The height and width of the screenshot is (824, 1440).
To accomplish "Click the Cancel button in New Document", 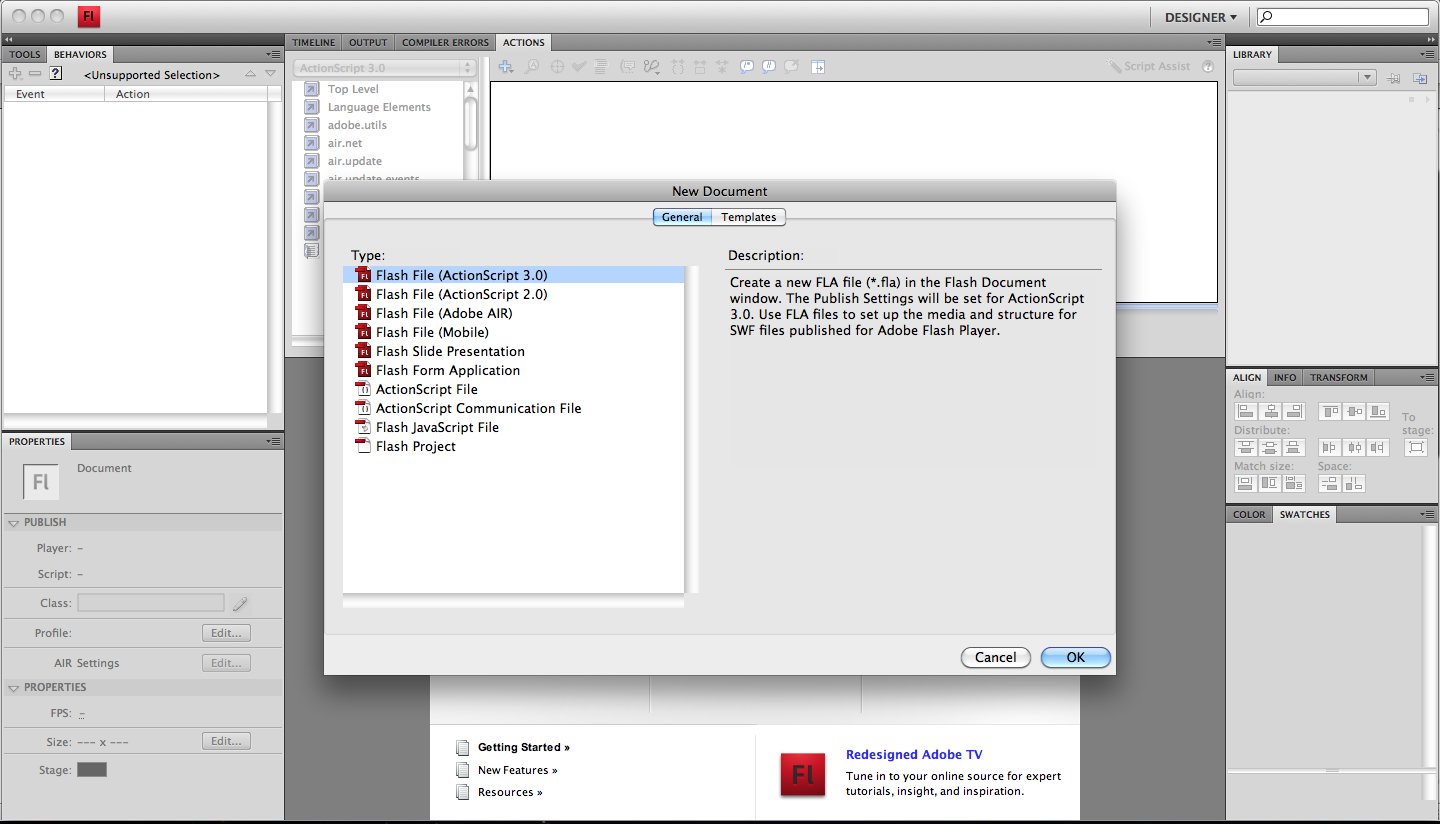I will [996, 657].
